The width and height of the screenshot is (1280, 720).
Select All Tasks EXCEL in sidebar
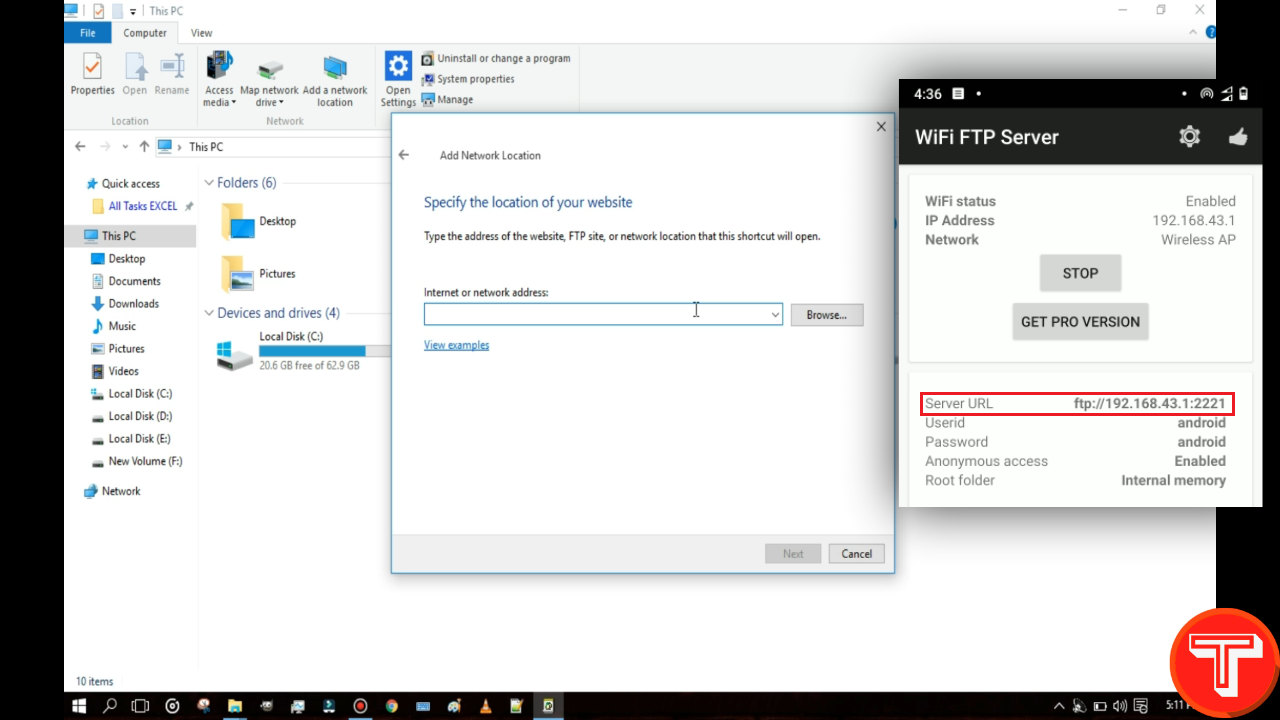142,206
